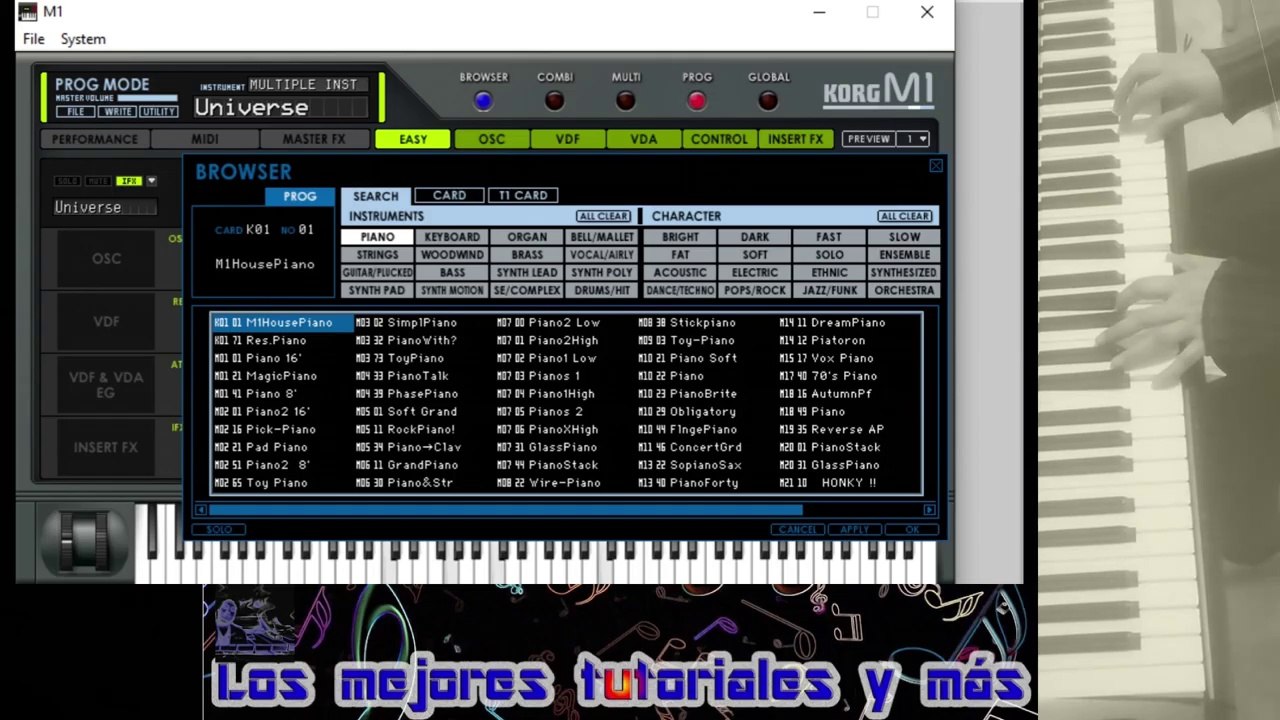Click the M1 app icon in title bar
The width and height of the screenshot is (1280, 720).
point(28,12)
